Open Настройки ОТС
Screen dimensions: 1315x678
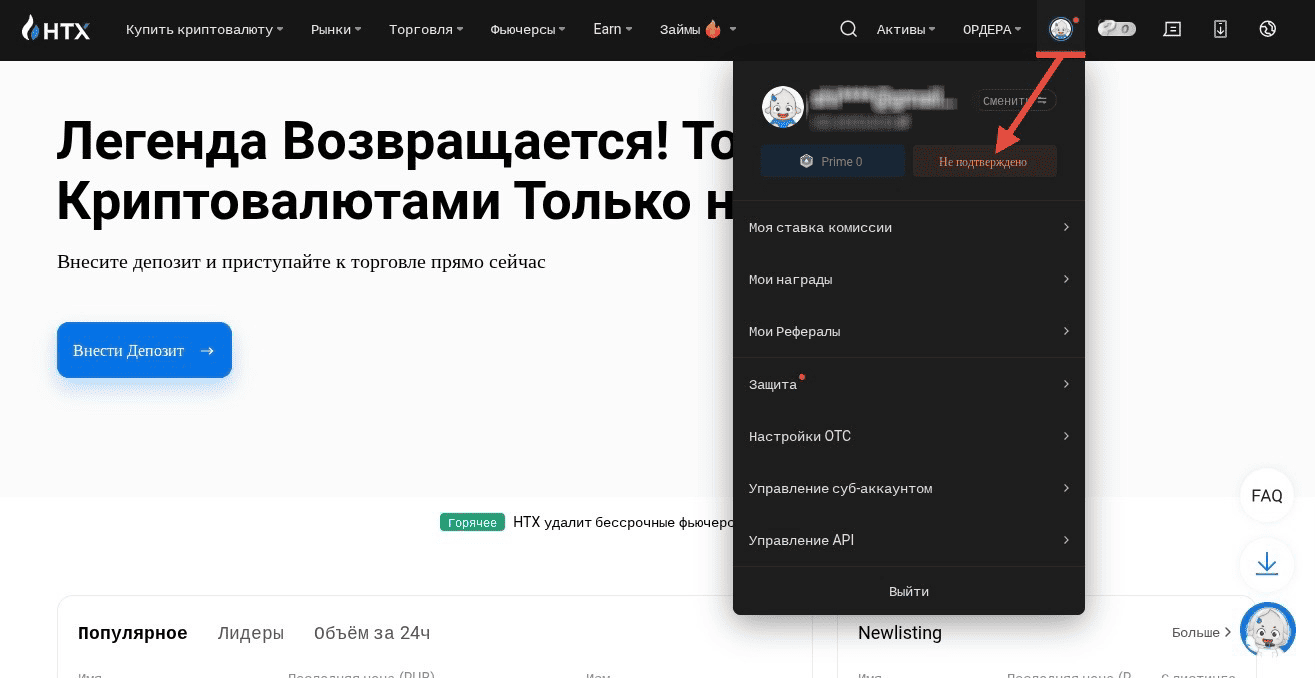909,436
